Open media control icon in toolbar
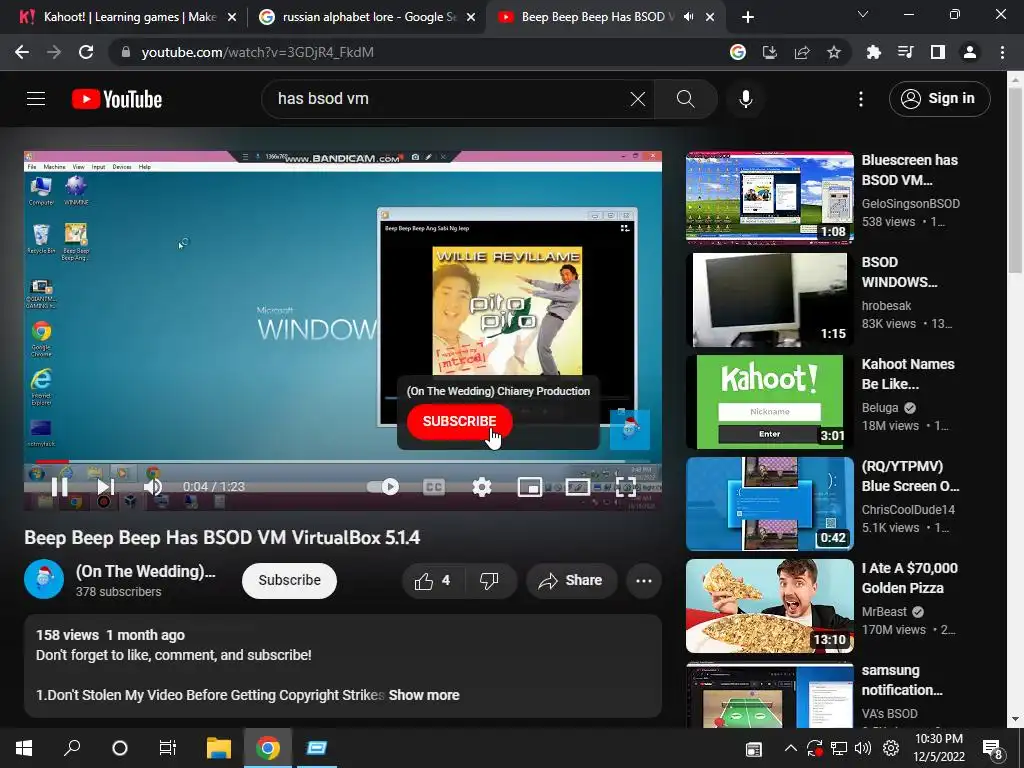The width and height of the screenshot is (1024, 768). [x=906, y=52]
